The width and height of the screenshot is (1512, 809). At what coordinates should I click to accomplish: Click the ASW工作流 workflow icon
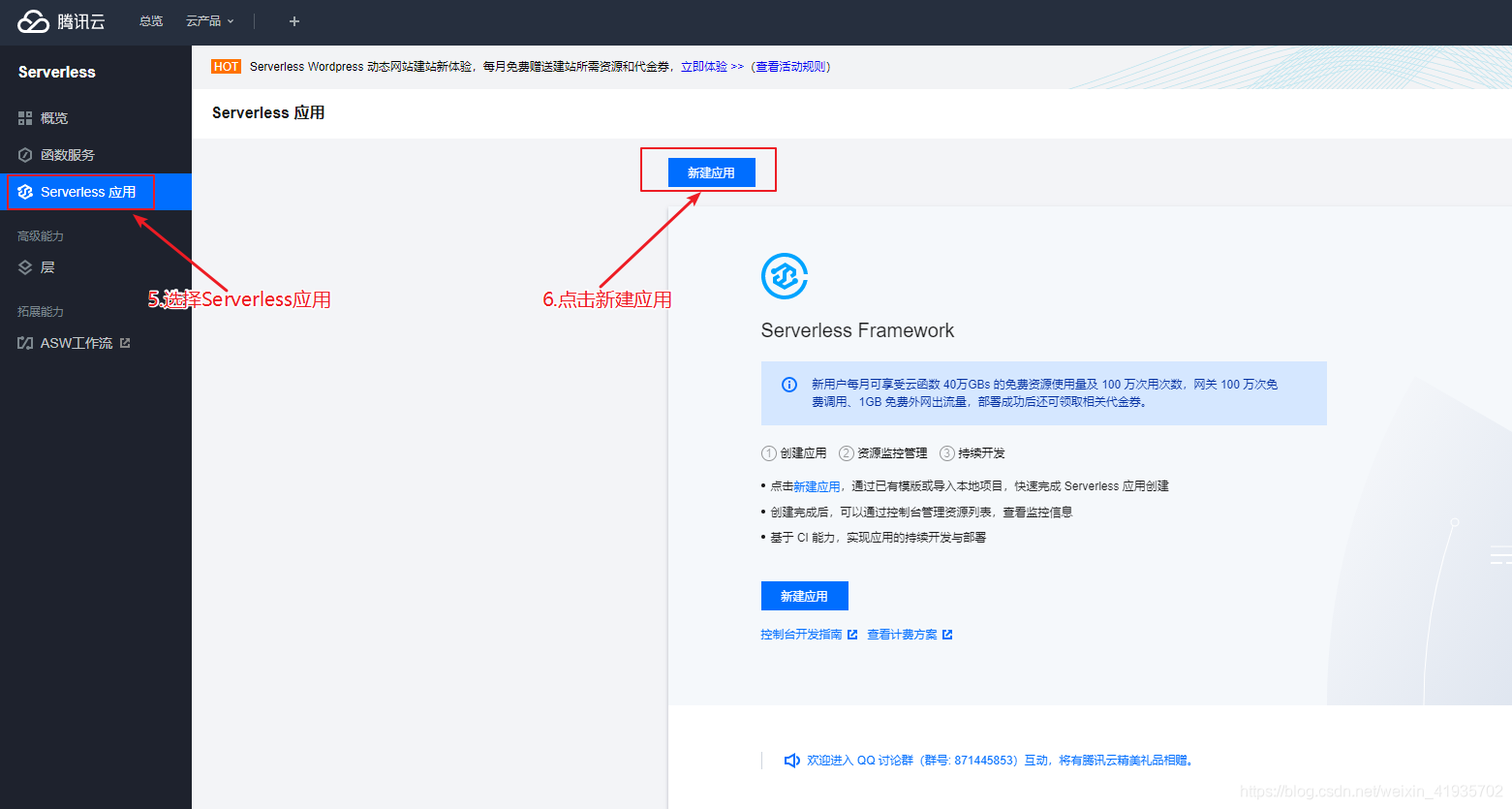click(25, 343)
